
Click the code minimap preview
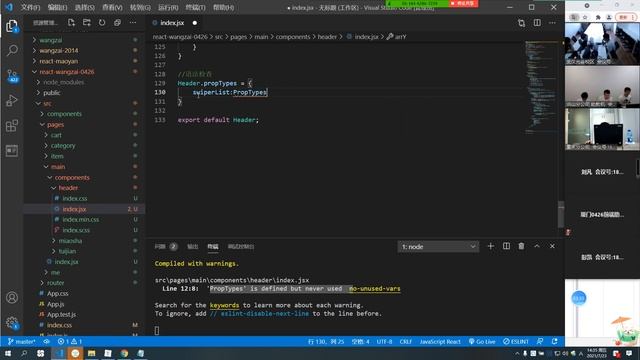(x=541, y=87)
